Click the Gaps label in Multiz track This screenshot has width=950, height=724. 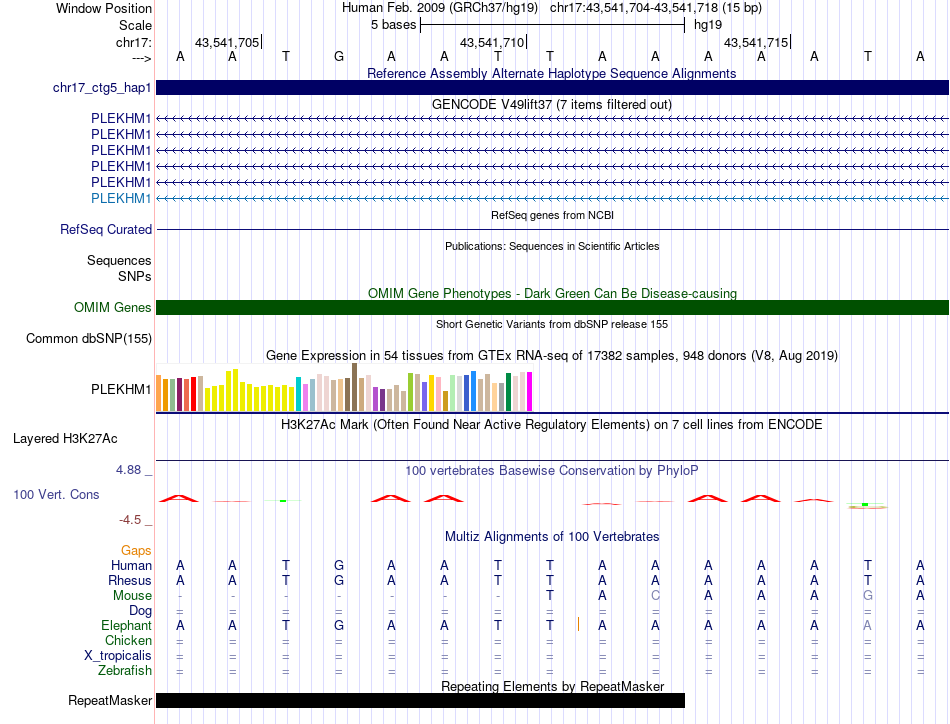(136, 550)
